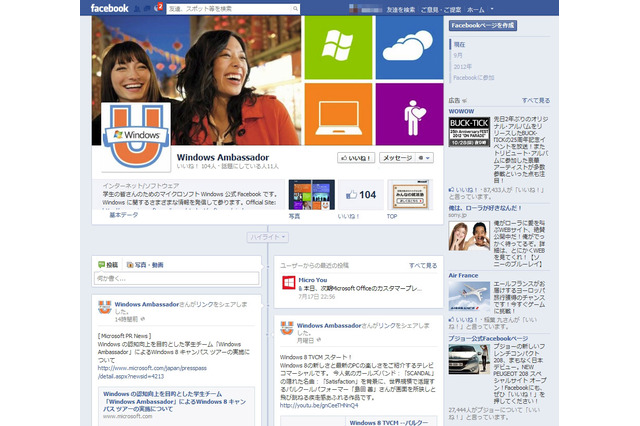
Task: Open the friend requests icon
Action: [137, 8]
